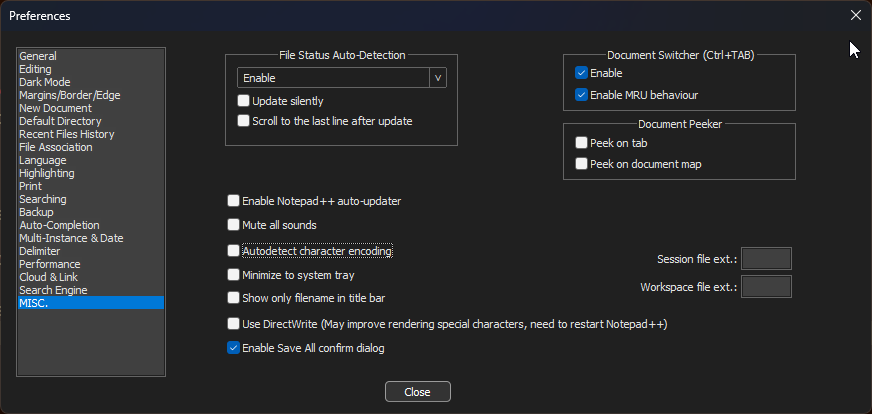Select Search Engine category
Screen dimensions: 872x414
[x=91, y=290]
